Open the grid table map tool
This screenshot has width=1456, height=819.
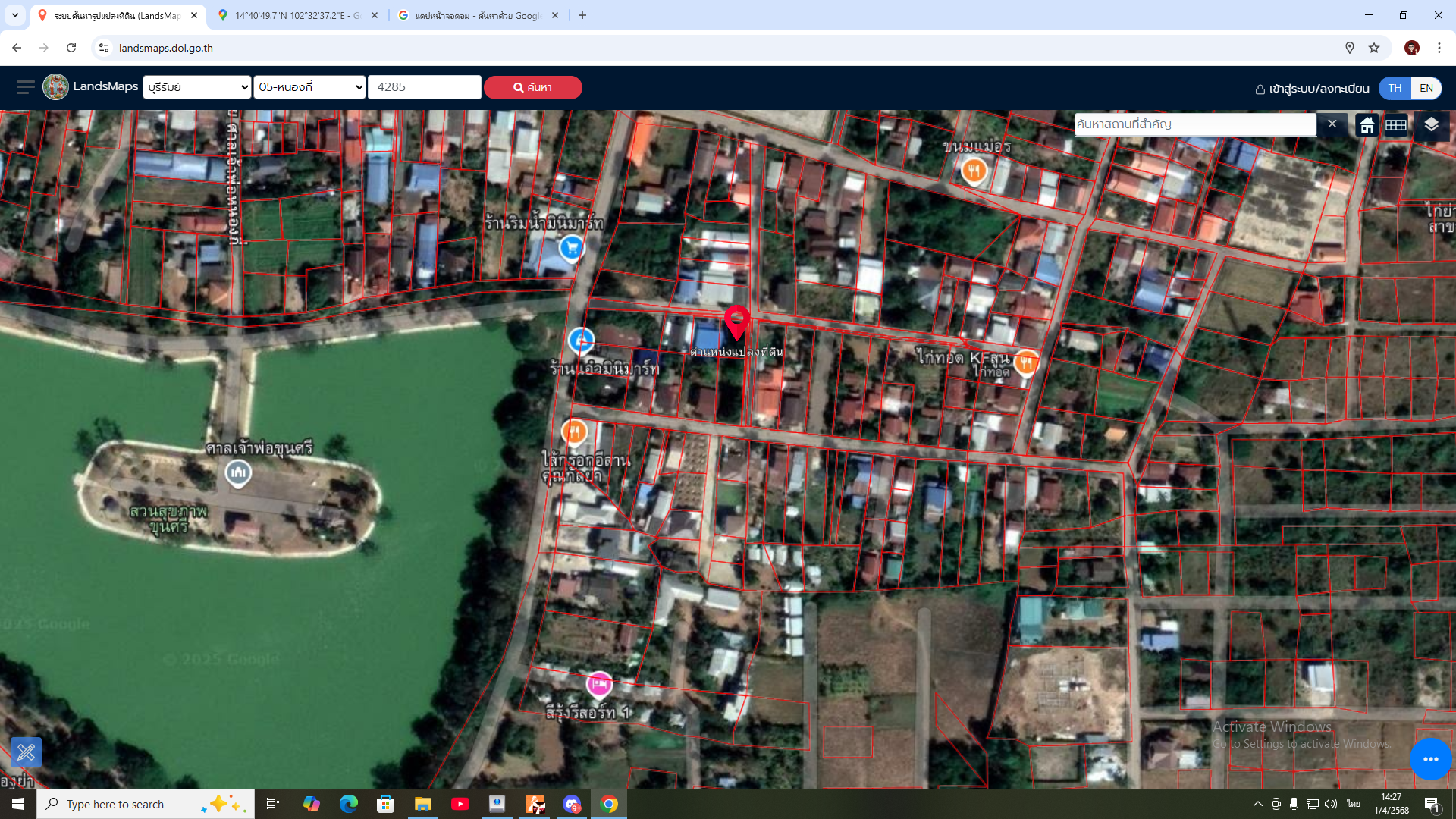coord(1396,125)
